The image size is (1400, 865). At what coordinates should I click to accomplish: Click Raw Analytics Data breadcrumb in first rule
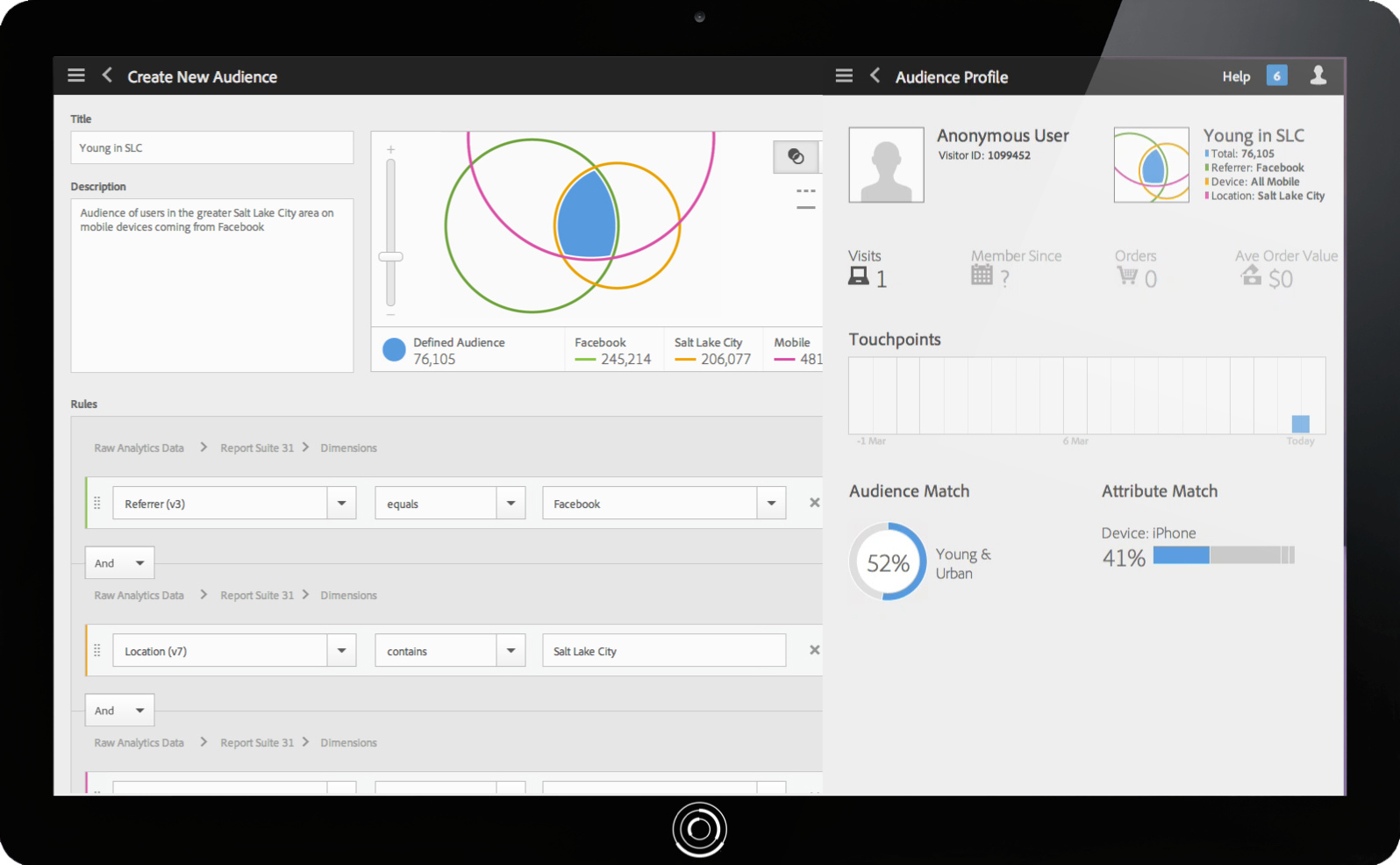[139, 448]
